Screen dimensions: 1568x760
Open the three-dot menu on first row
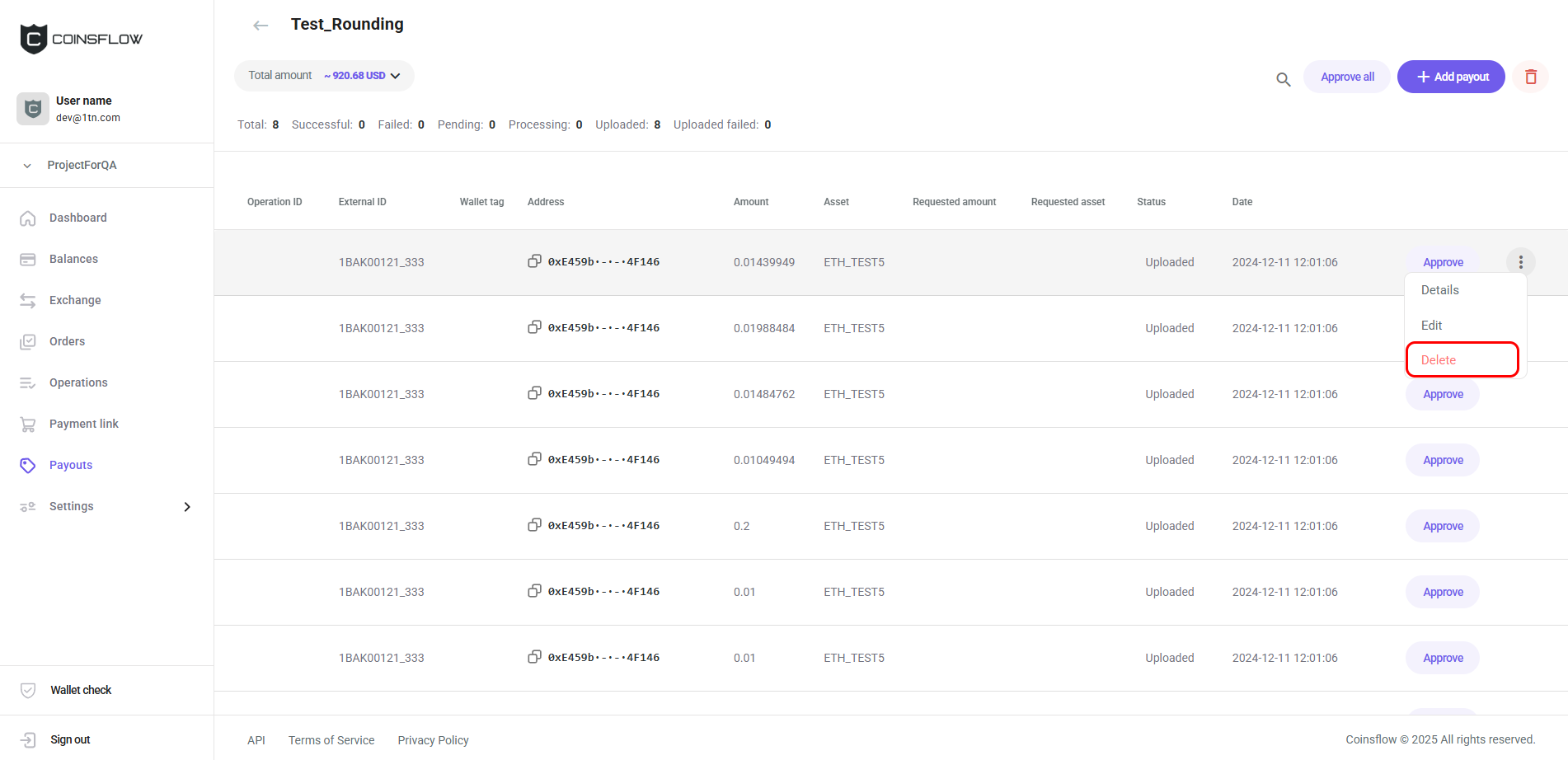click(1520, 262)
